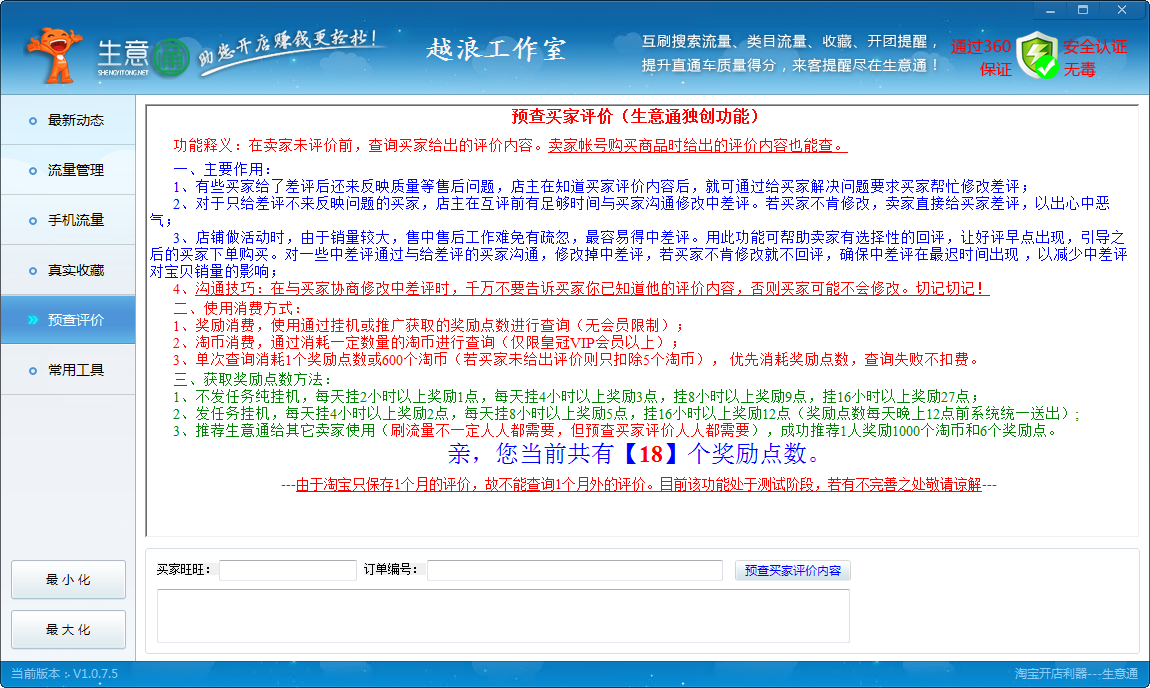
Task: Click the 最小化 button in sidebar
Action: tap(68, 579)
